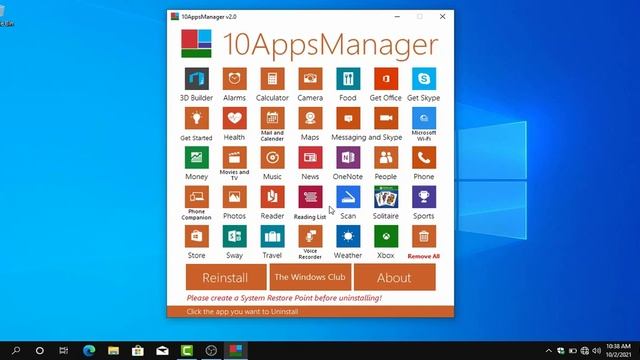Open the Mail app from taskbar
Image resolution: width=640 pixels, height=360 pixels.
tap(162, 351)
